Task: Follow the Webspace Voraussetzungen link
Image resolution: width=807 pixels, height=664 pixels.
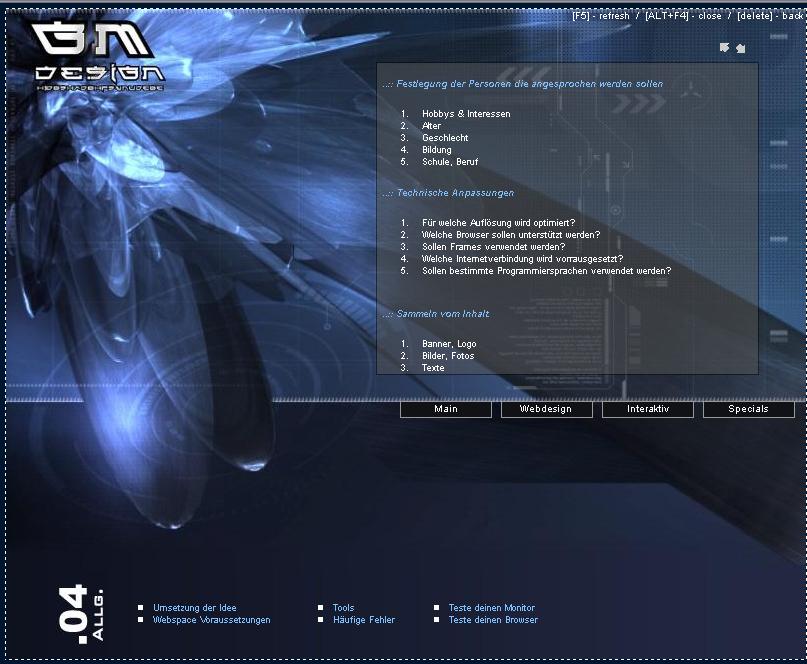Action: pos(211,620)
